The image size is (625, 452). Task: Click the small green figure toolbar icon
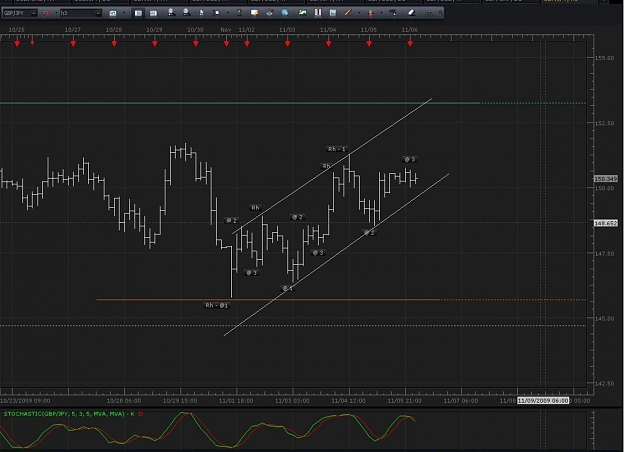[x=239, y=13]
